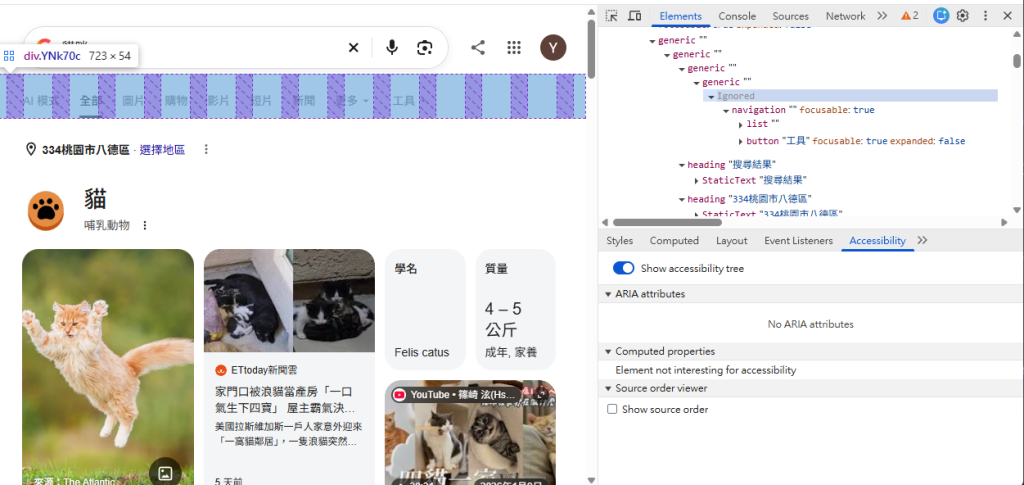Open the Computed pane
Screen dimensions: 1024x485
click(x=674, y=241)
